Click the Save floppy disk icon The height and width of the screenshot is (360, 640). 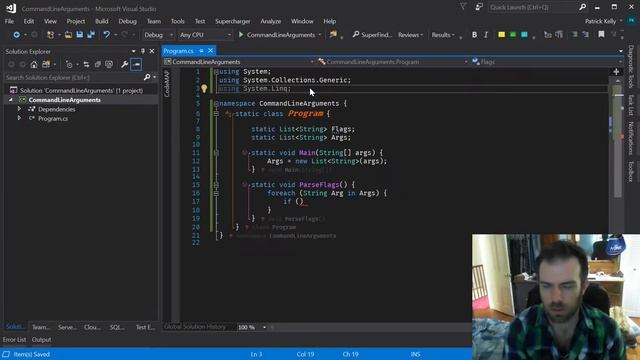pos(80,35)
